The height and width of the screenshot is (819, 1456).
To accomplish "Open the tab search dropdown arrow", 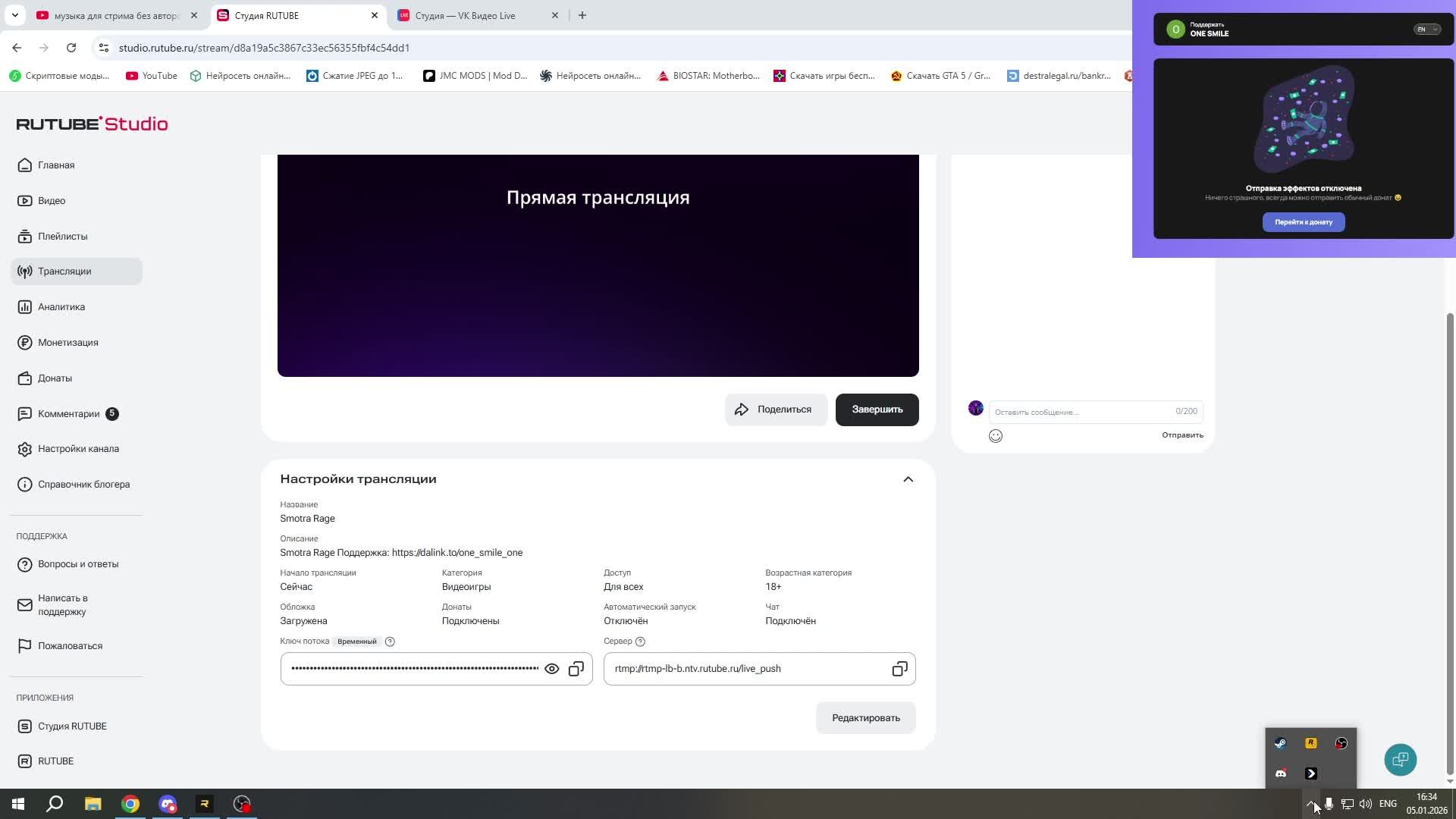I will [14, 15].
